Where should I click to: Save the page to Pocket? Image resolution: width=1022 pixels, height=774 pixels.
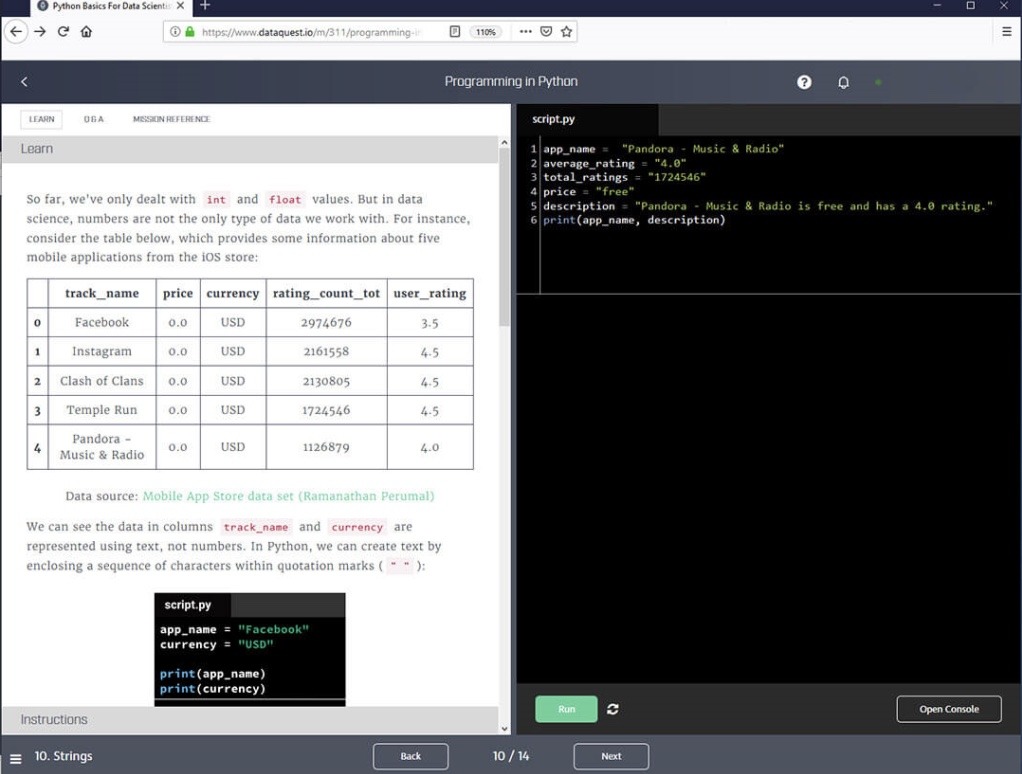click(546, 31)
